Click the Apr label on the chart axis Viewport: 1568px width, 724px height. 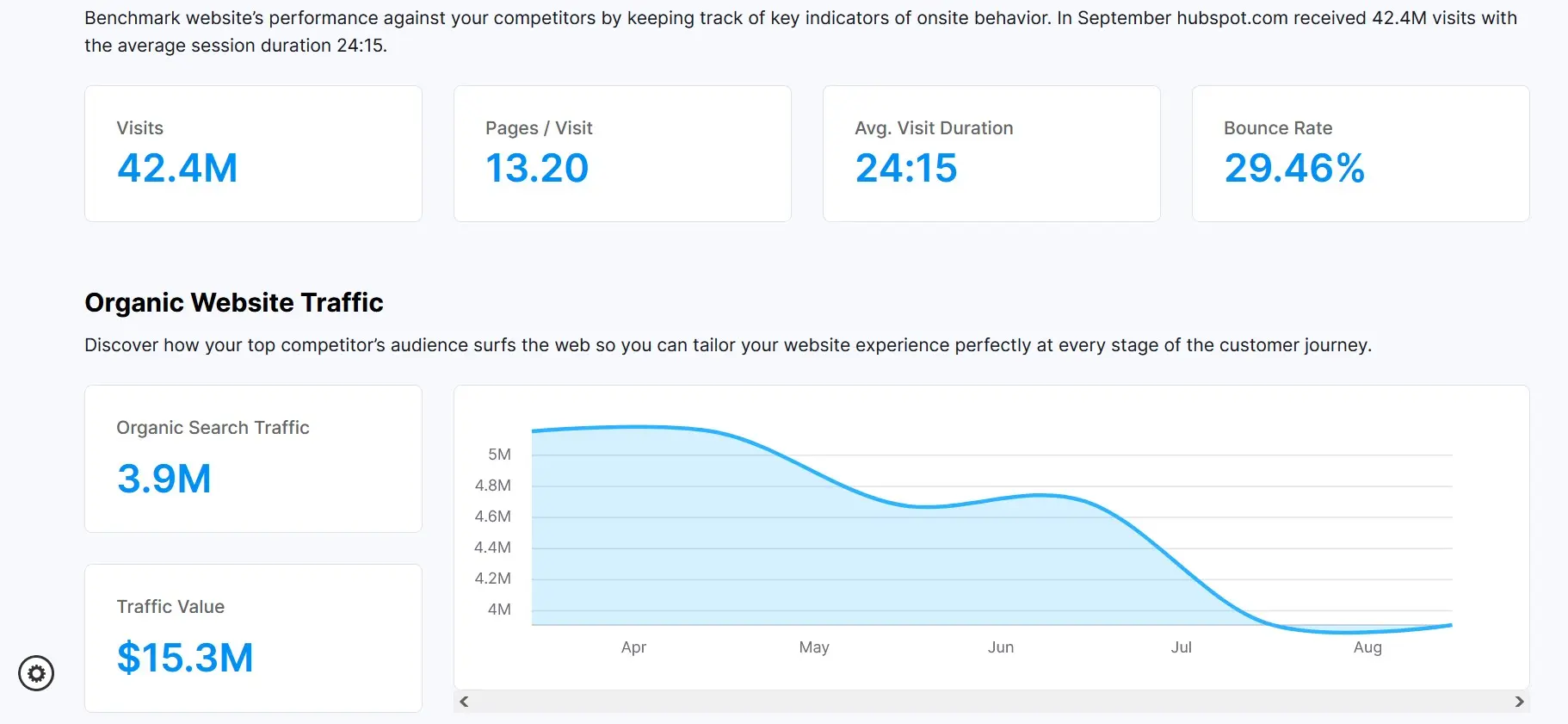634,647
